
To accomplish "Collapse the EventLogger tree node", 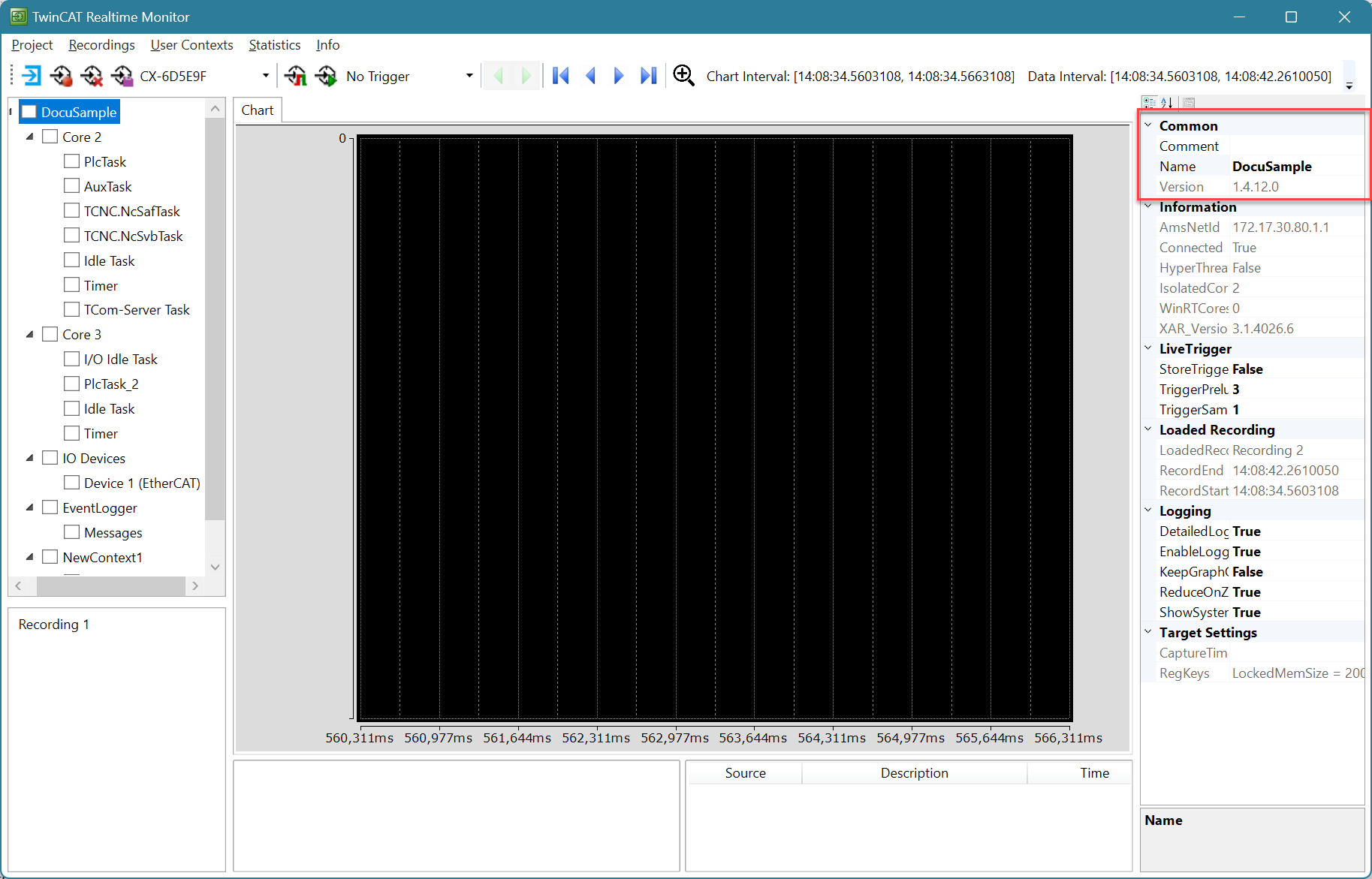I will (30, 507).
